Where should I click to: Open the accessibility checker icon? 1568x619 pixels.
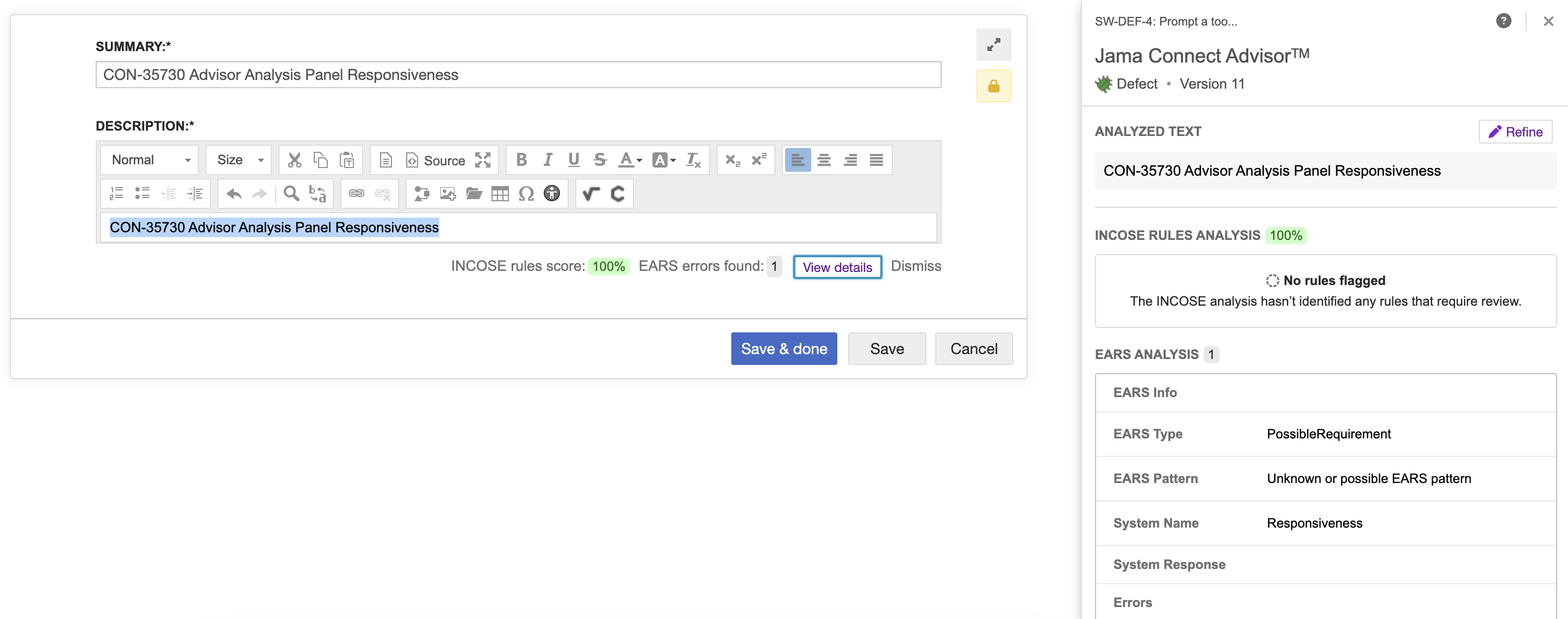[x=551, y=194]
